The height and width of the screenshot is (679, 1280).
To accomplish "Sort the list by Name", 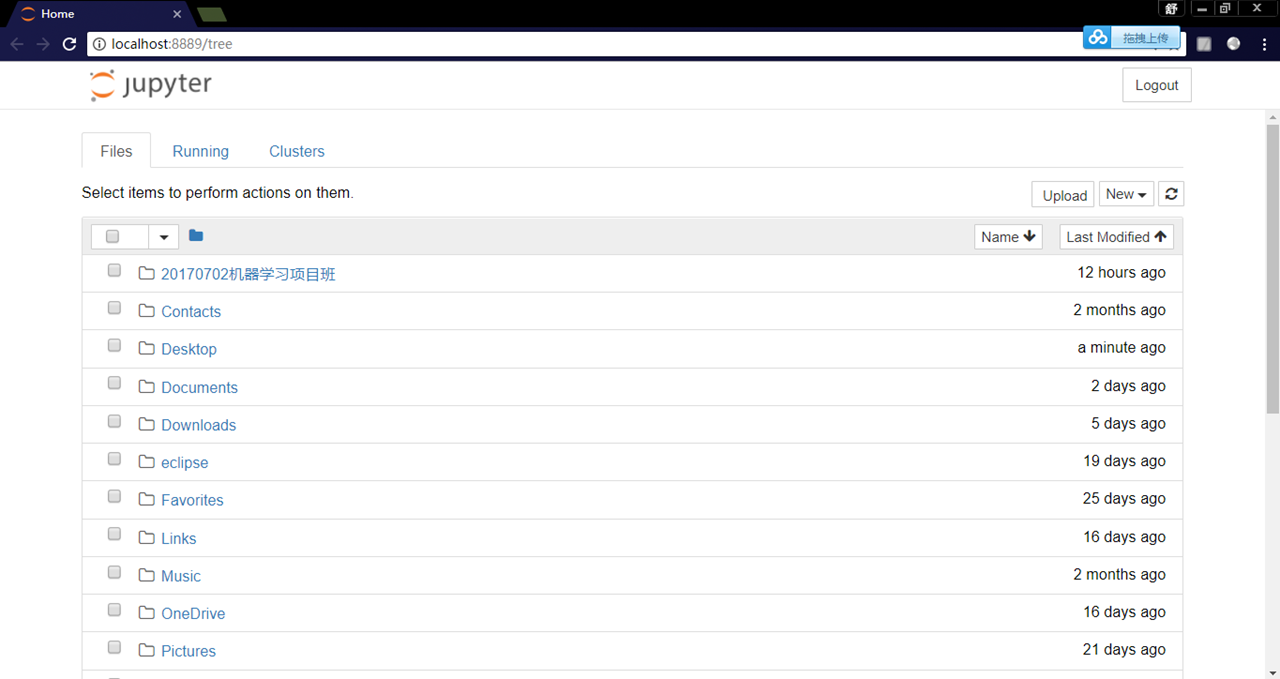I will (1008, 237).
